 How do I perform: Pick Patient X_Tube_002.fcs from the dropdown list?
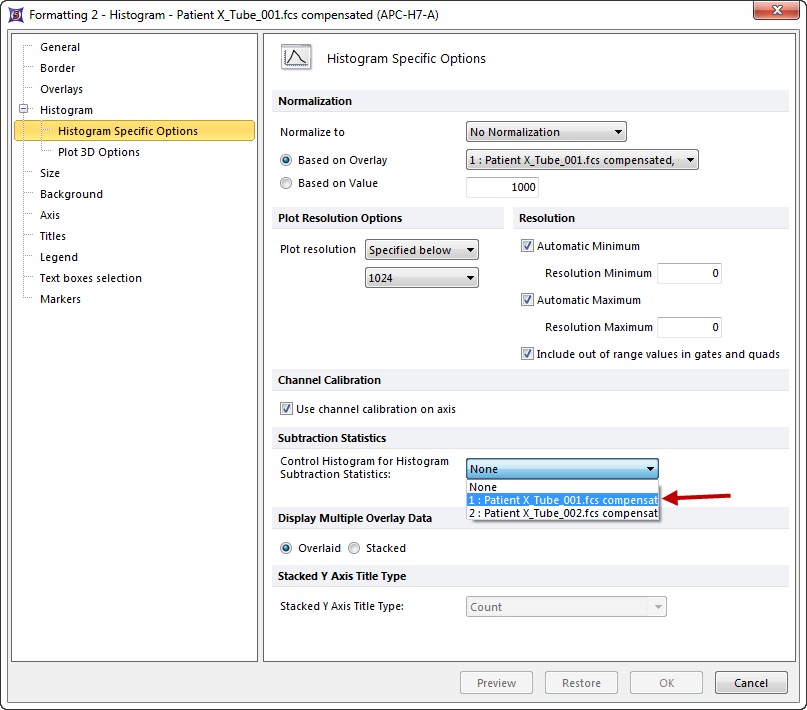point(562,513)
